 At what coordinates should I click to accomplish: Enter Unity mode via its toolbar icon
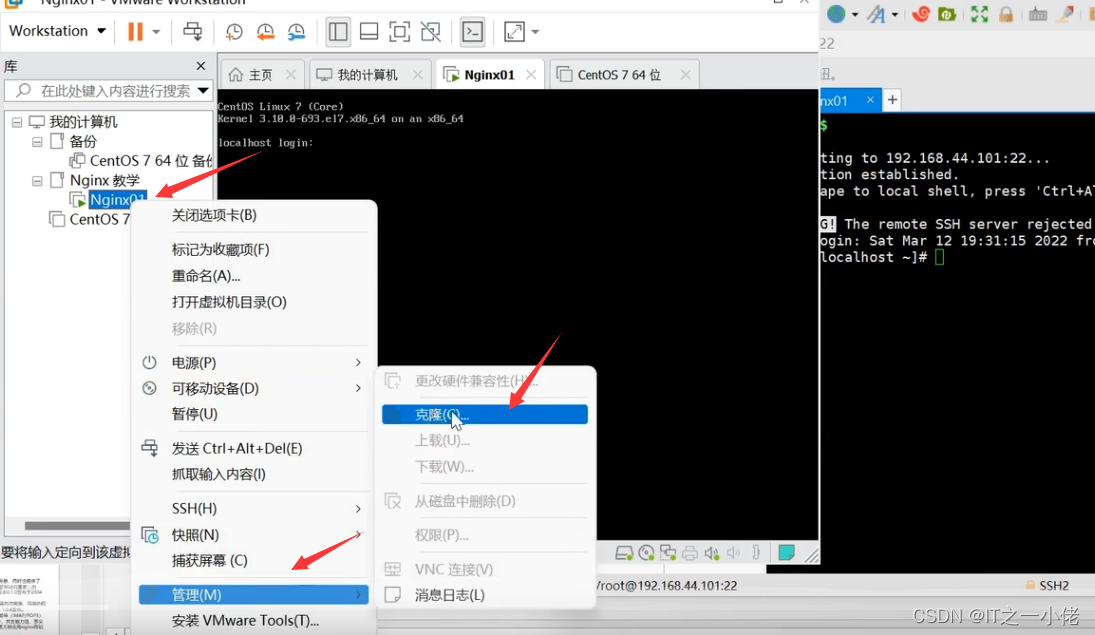pyautogui.click(x=430, y=31)
